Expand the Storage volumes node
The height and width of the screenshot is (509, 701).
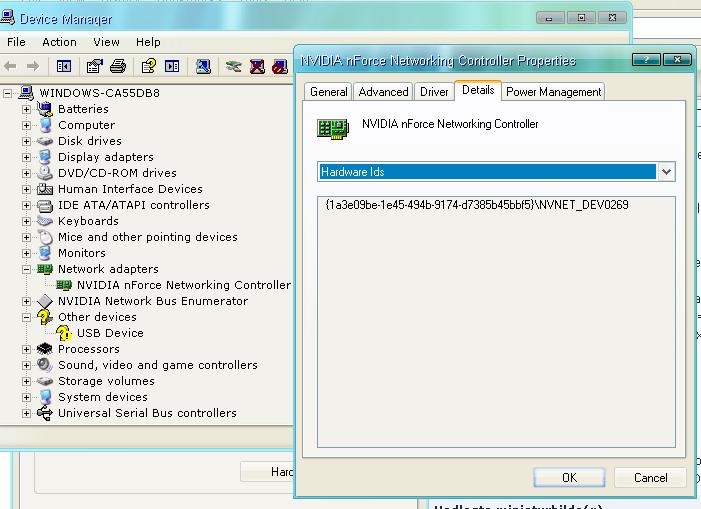tap(26, 381)
